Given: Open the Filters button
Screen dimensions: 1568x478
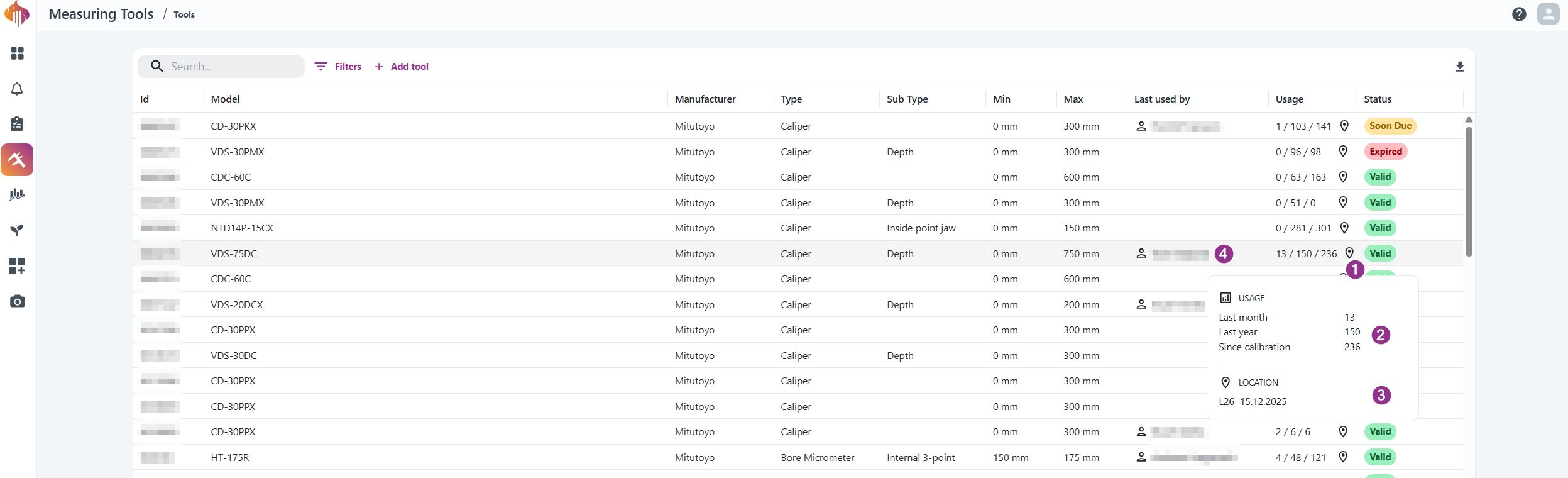Looking at the screenshot, I should (x=338, y=67).
